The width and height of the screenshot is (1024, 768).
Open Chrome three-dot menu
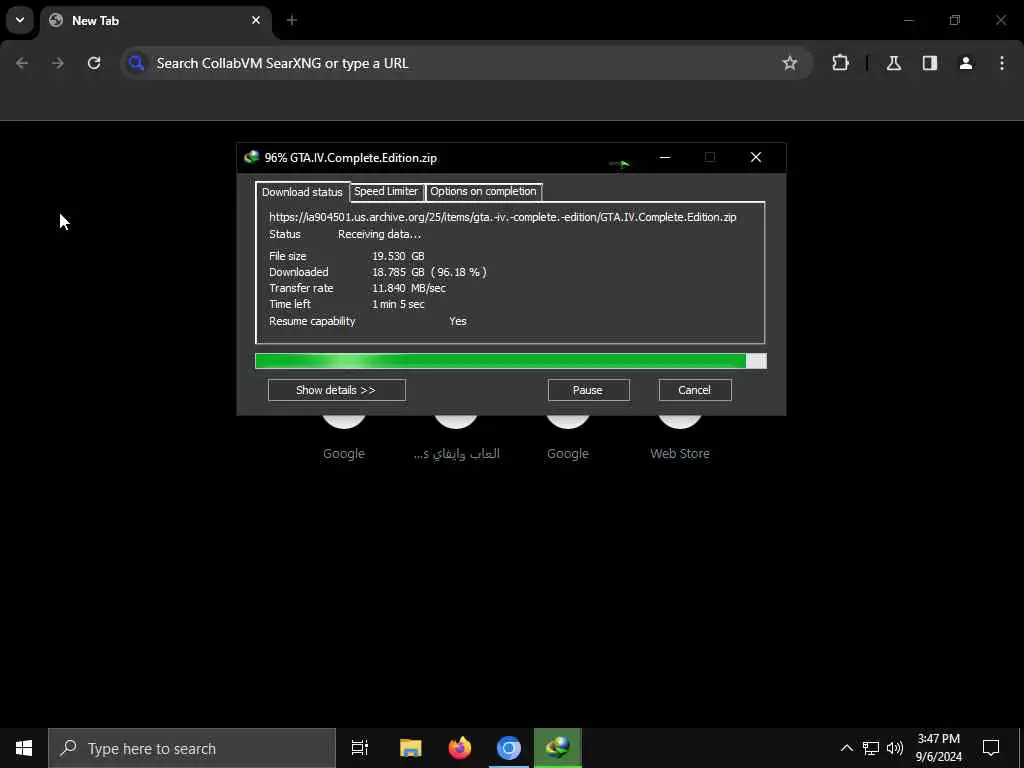pos(1002,63)
